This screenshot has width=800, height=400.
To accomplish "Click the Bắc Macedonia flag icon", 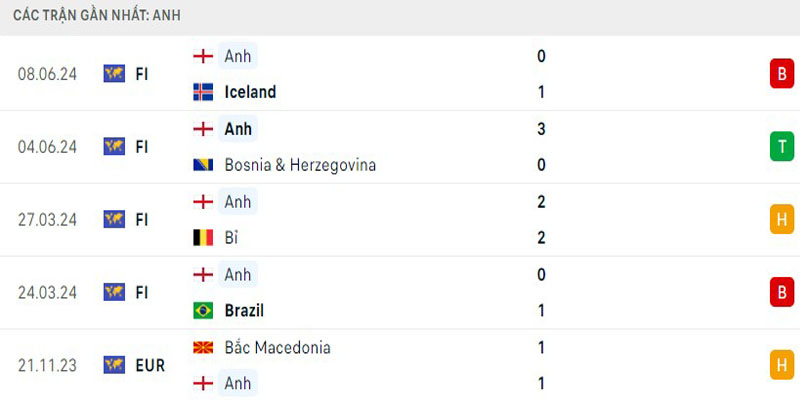I will pos(203,348).
